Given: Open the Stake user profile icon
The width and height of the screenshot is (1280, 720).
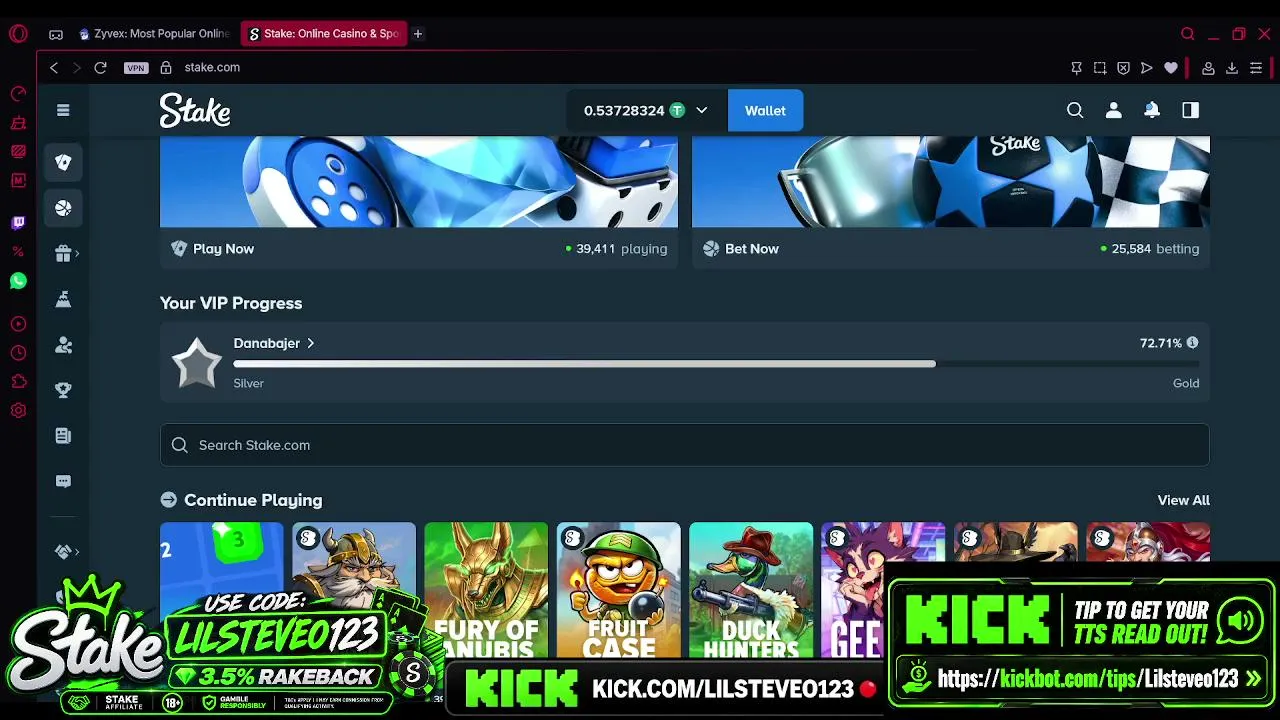Looking at the screenshot, I should coord(1113,110).
